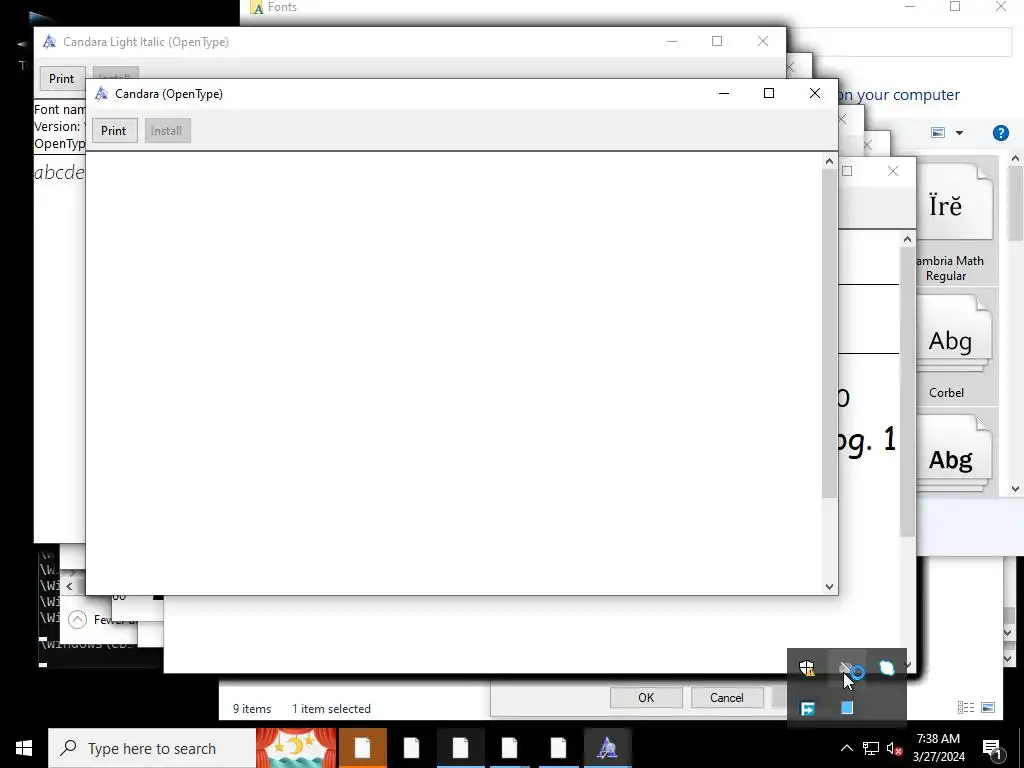Click the theater curtain search highlight icon
The width and height of the screenshot is (1024, 768).
[x=296, y=748]
